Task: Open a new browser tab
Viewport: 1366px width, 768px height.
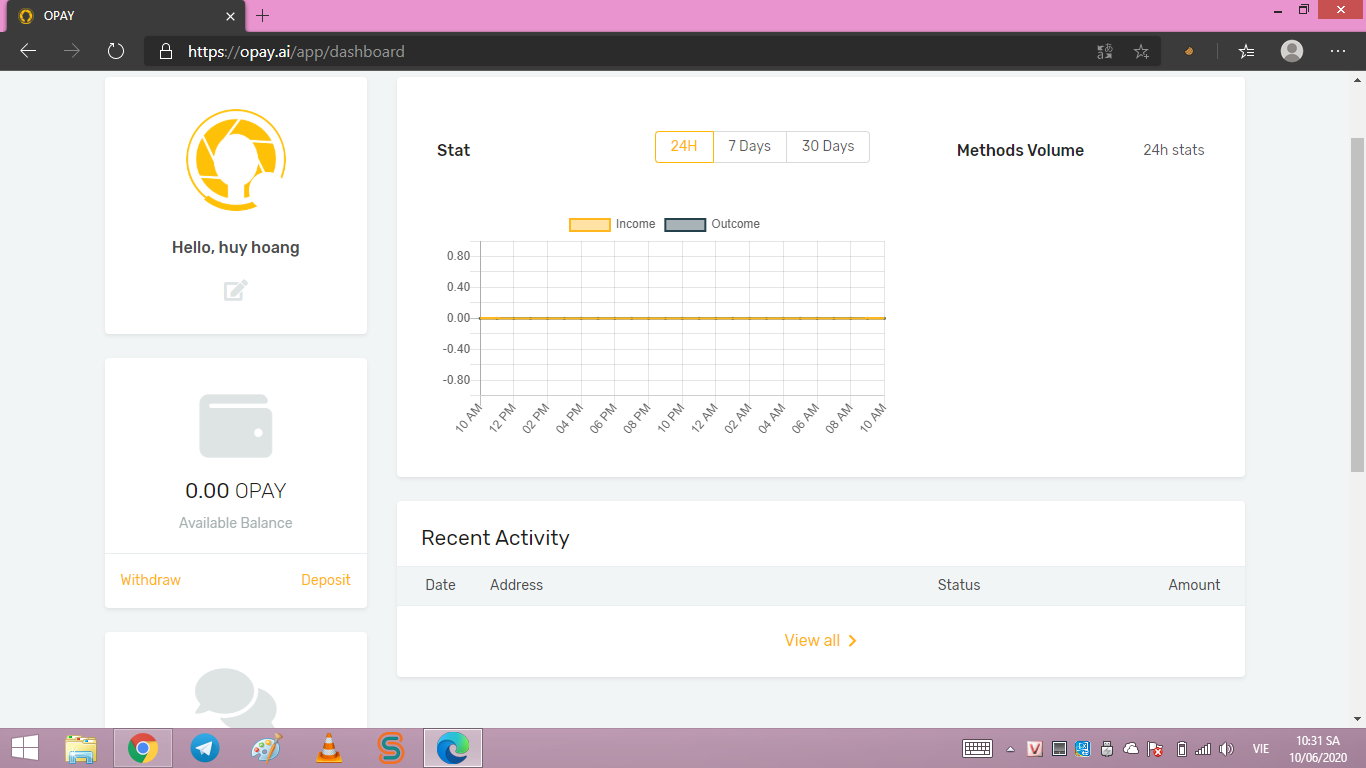Action: pyautogui.click(x=263, y=16)
